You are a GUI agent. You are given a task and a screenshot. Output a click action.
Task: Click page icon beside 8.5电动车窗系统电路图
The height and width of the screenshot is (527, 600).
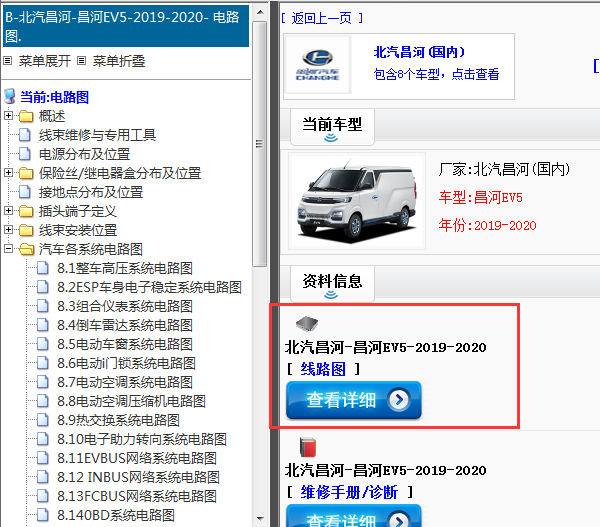click(x=43, y=344)
